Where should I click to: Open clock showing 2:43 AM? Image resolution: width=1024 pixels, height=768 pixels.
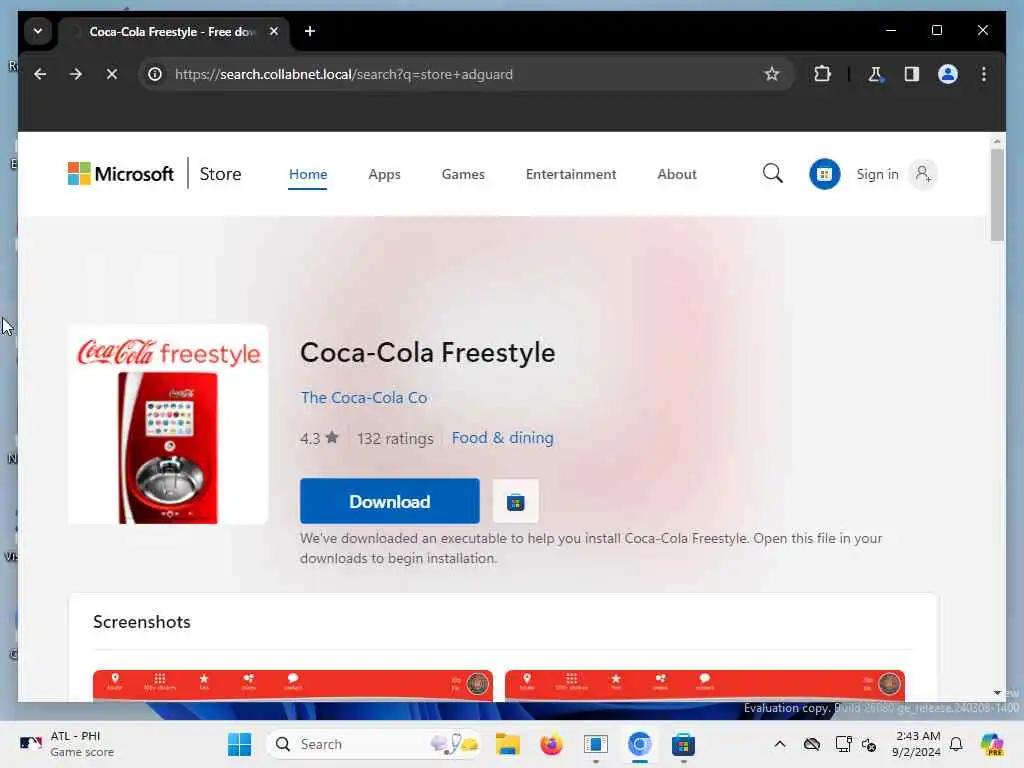coord(916,744)
